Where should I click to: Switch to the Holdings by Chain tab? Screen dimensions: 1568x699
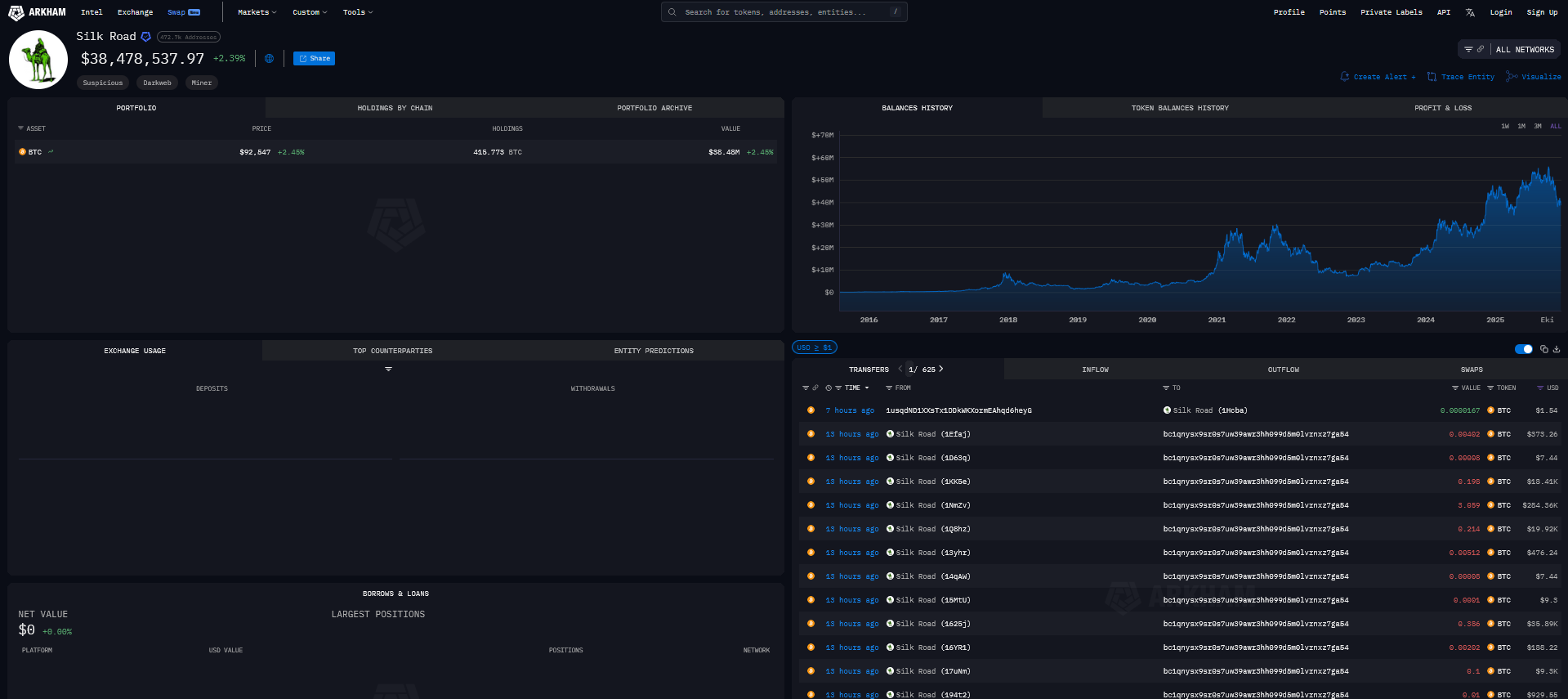[395, 108]
